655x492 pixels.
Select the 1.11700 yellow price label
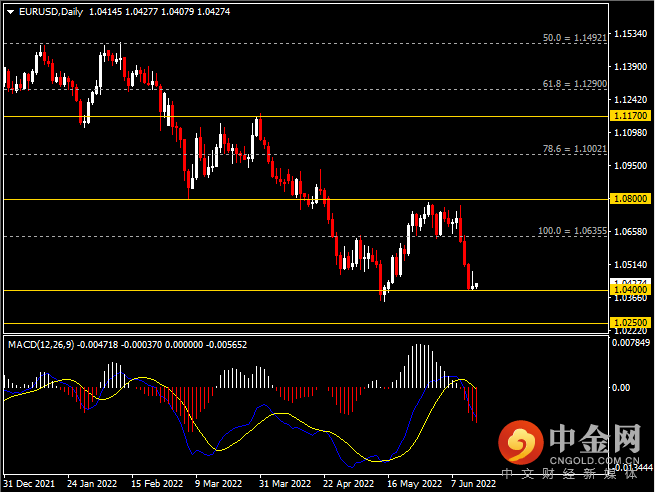630,116
